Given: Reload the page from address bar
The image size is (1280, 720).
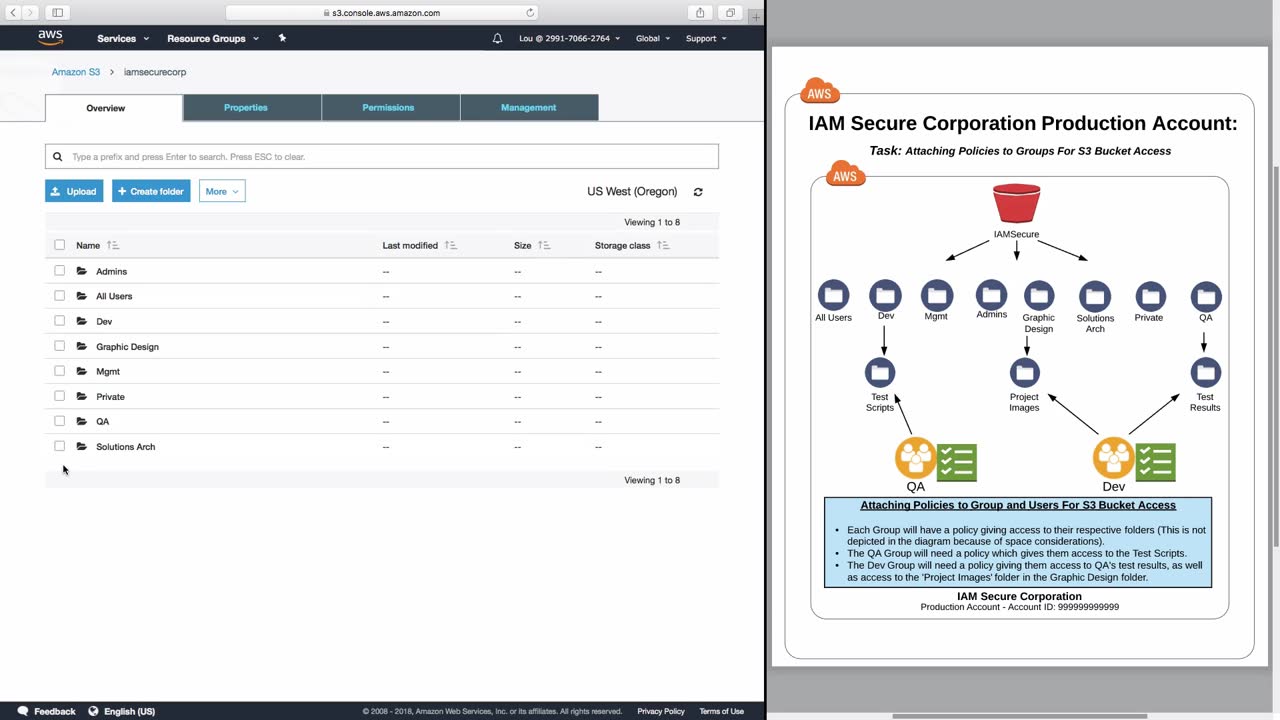Looking at the screenshot, I should pyautogui.click(x=530, y=13).
